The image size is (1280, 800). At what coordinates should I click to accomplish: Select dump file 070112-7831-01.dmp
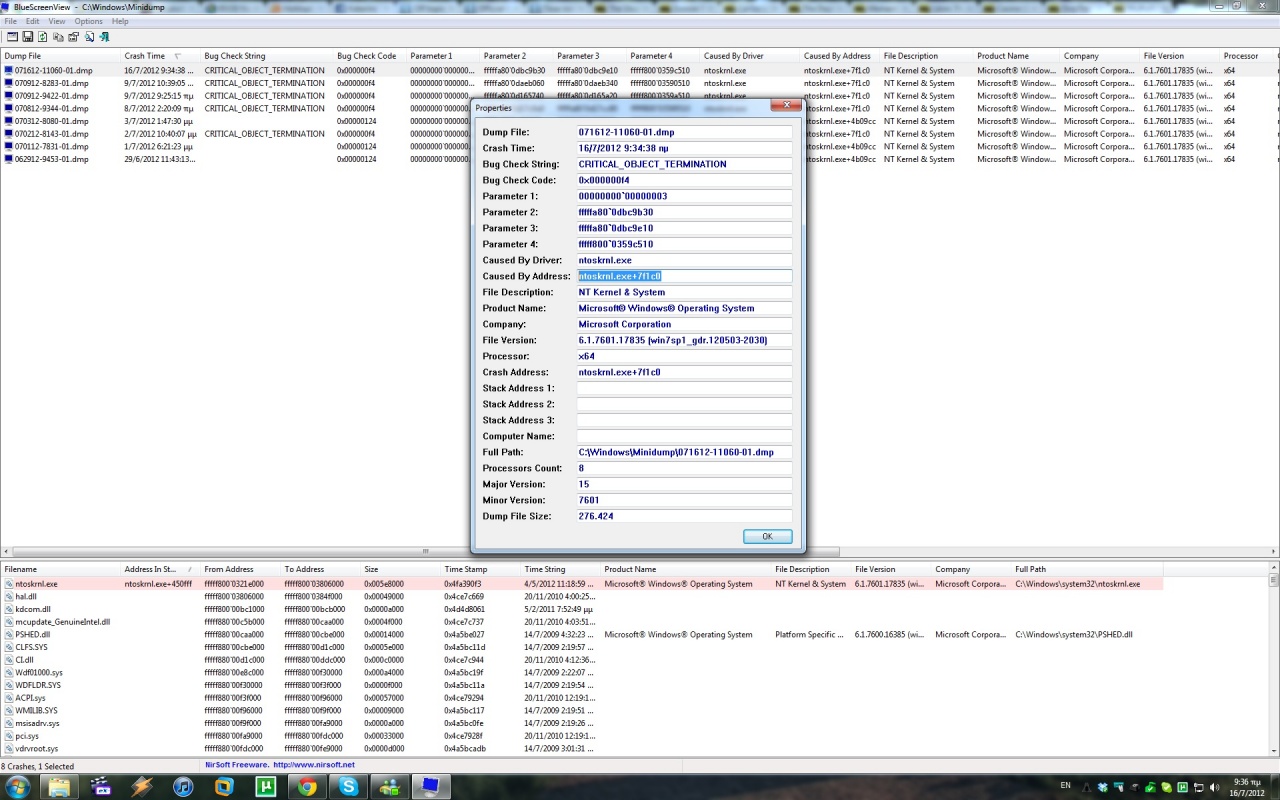coord(52,146)
